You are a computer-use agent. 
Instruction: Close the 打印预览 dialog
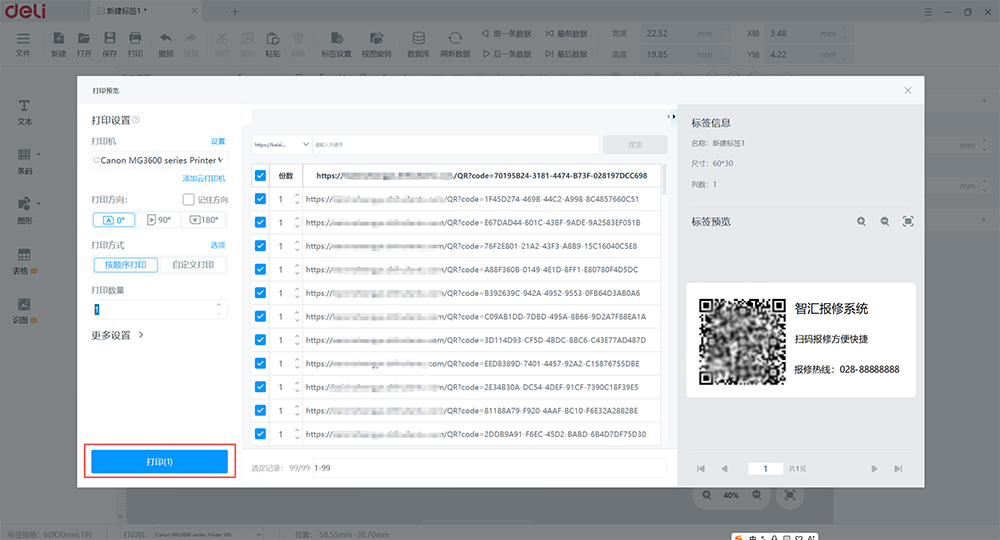coord(908,91)
